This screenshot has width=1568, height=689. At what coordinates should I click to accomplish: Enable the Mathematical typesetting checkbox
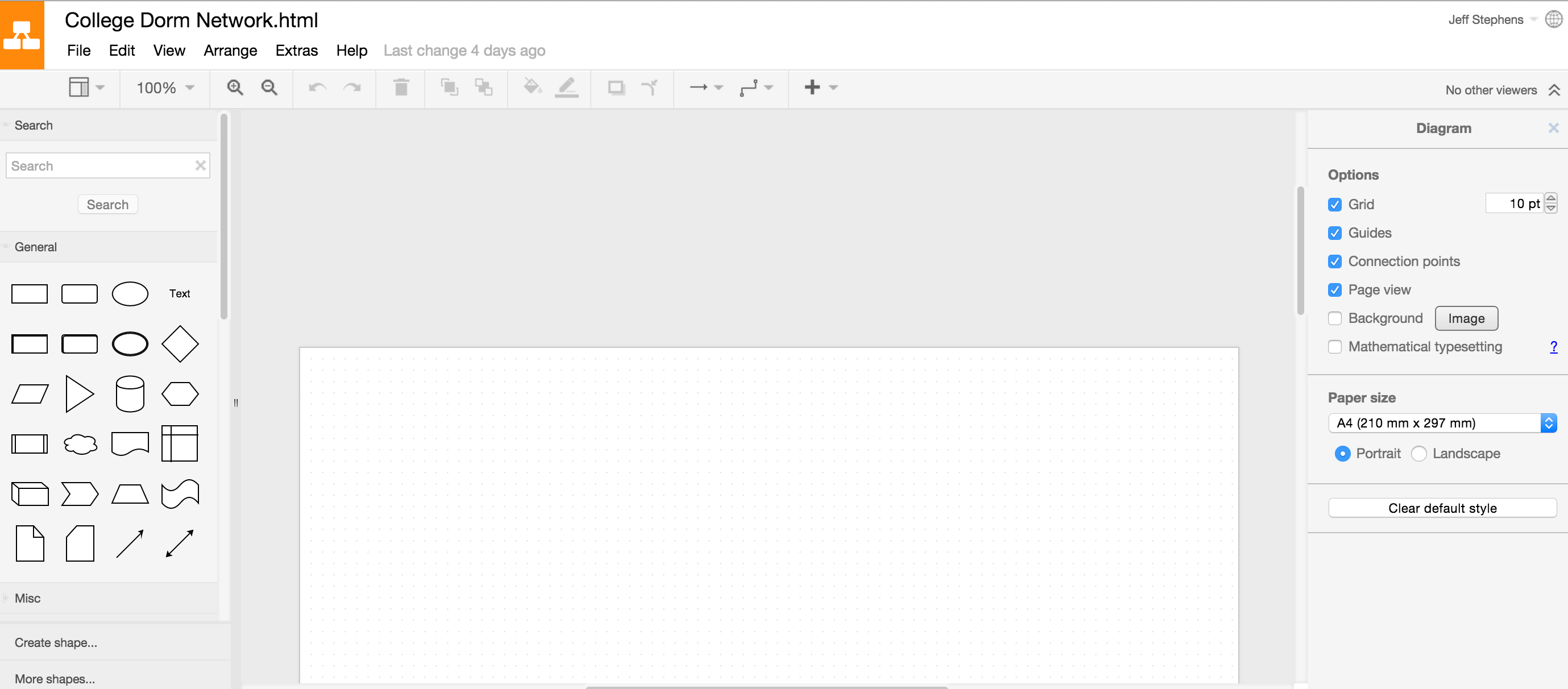1334,347
